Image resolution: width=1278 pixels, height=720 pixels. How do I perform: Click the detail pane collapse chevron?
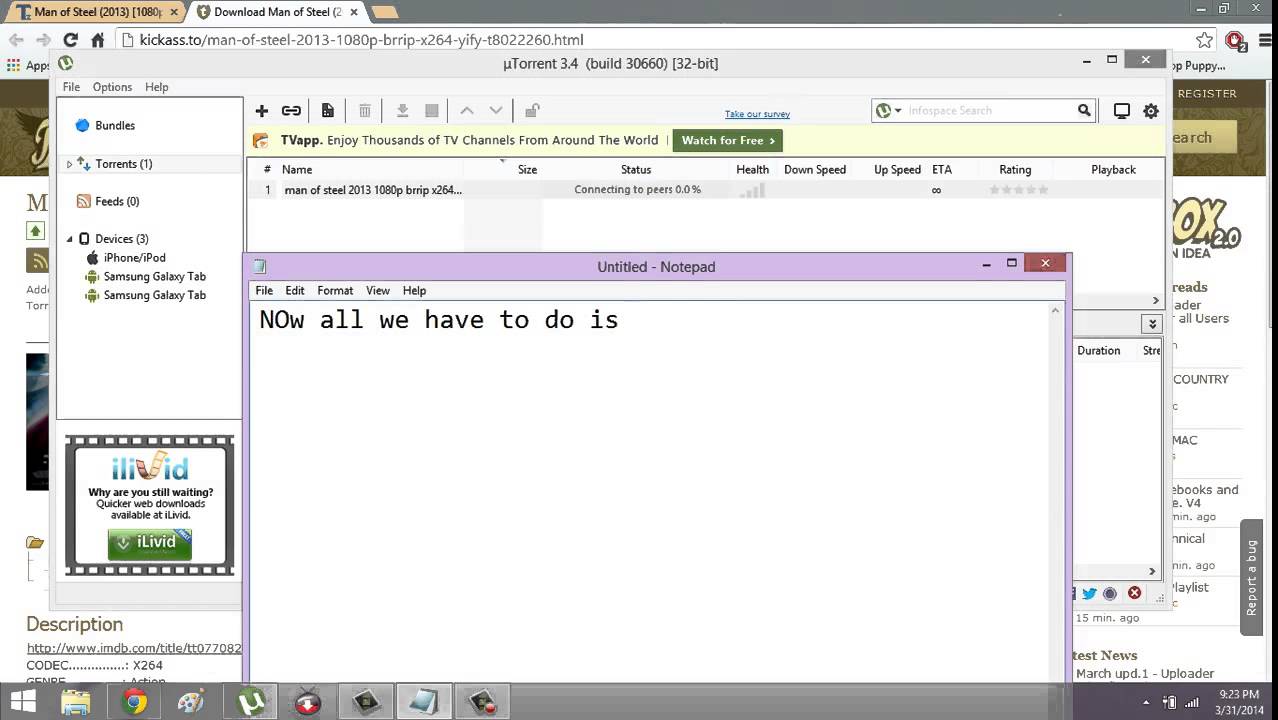[1152, 324]
